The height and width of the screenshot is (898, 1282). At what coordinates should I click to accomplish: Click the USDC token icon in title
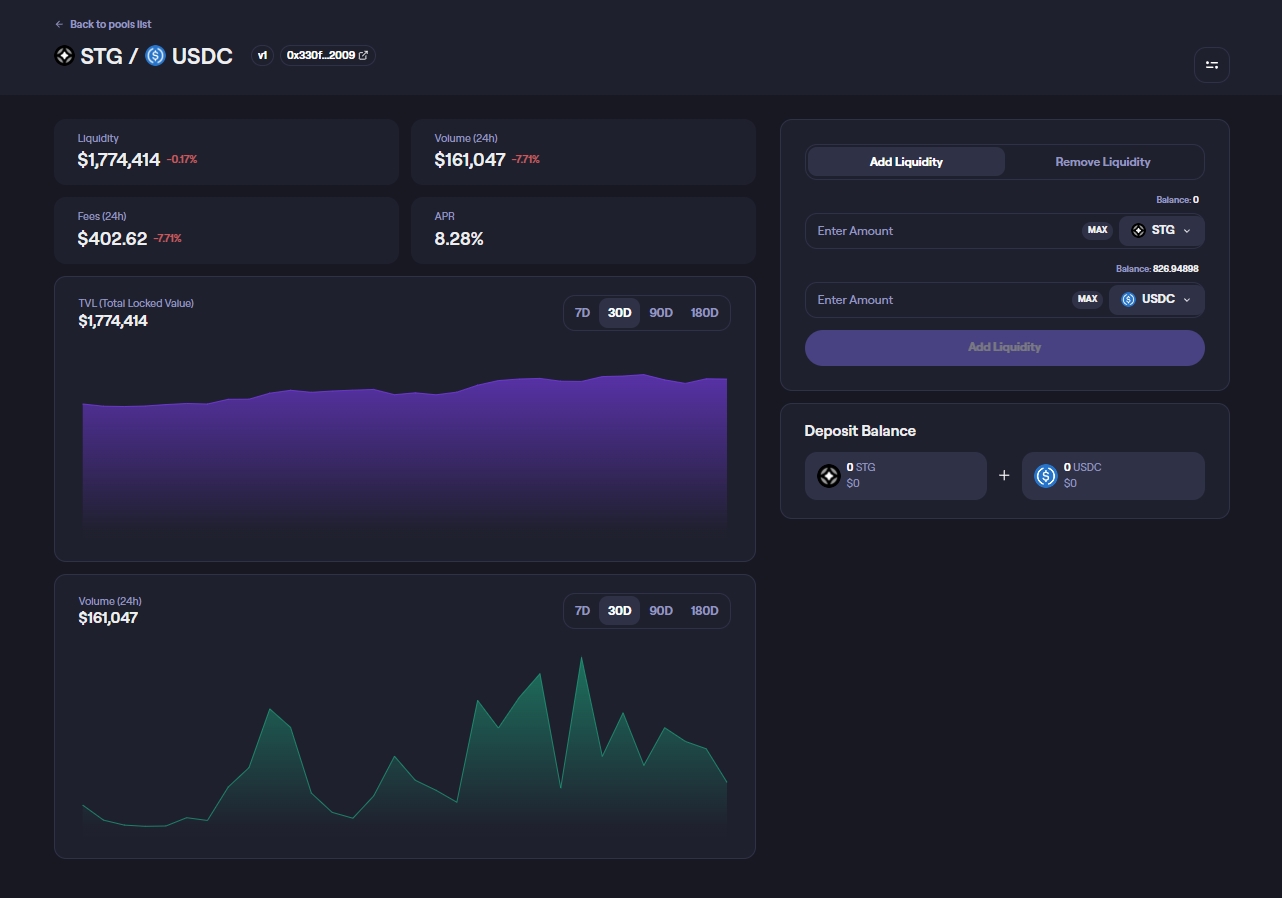pyautogui.click(x=155, y=56)
